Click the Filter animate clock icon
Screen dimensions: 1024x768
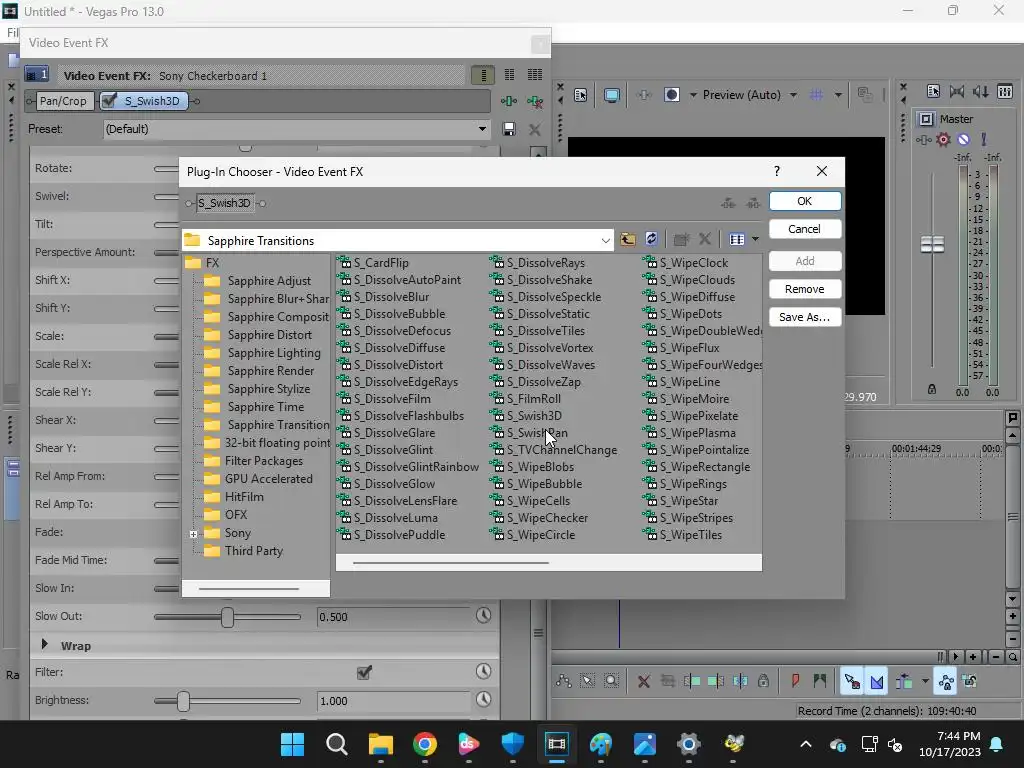pyautogui.click(x=483, y=671)
